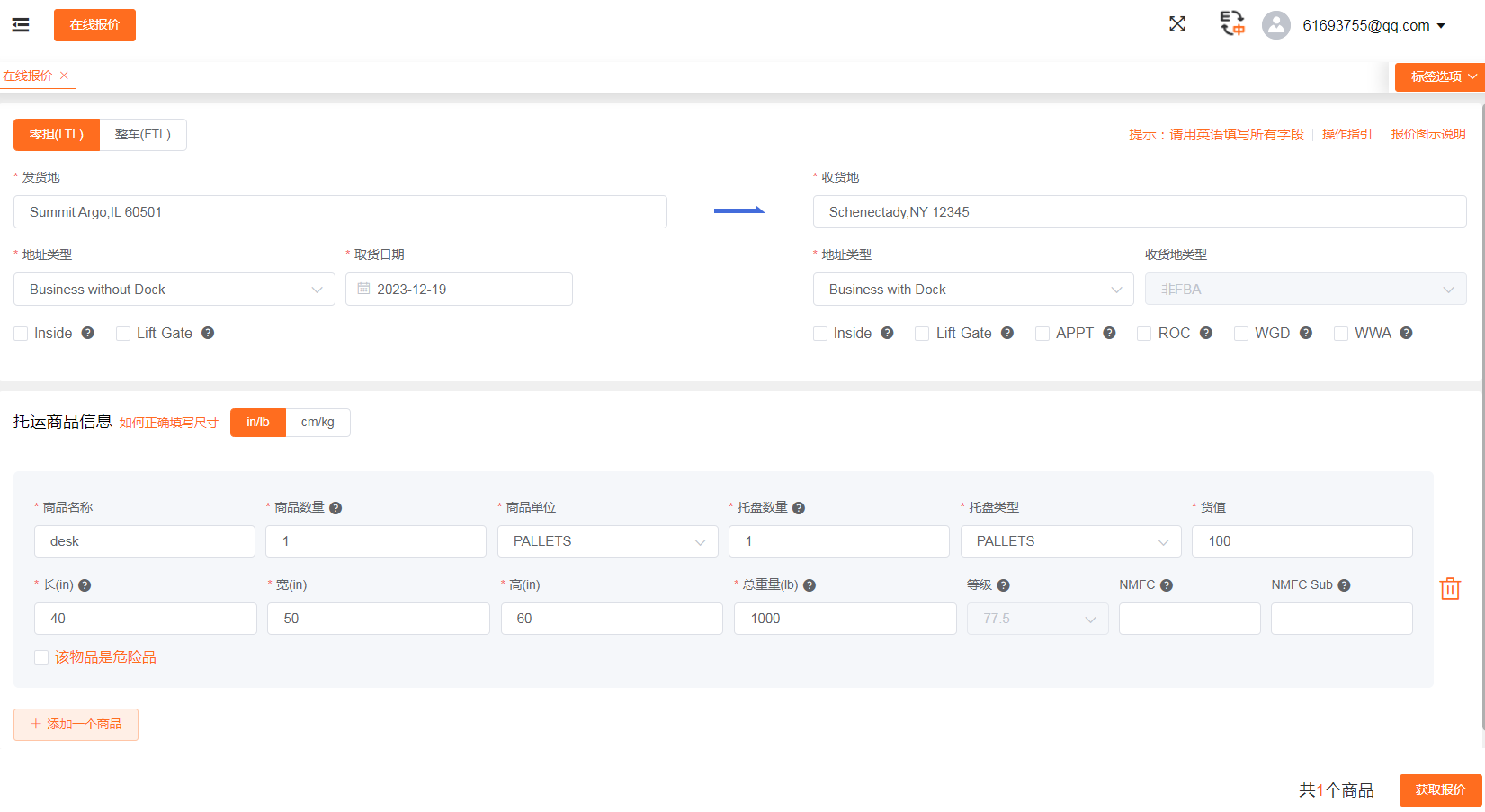This screenshot has width=1485, height=812.
Task: Click the fullscreen expand icon
Action: click(1176, 24)
